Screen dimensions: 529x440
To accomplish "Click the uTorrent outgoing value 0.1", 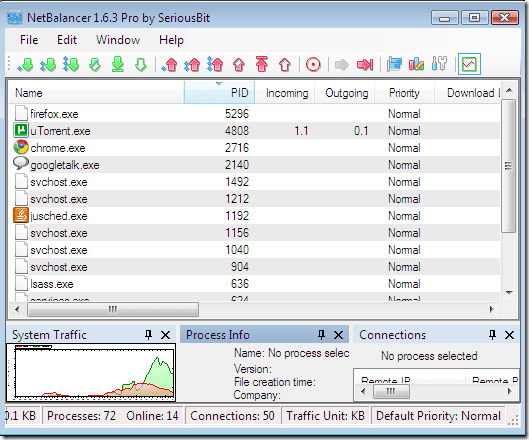I will [361, 131].
